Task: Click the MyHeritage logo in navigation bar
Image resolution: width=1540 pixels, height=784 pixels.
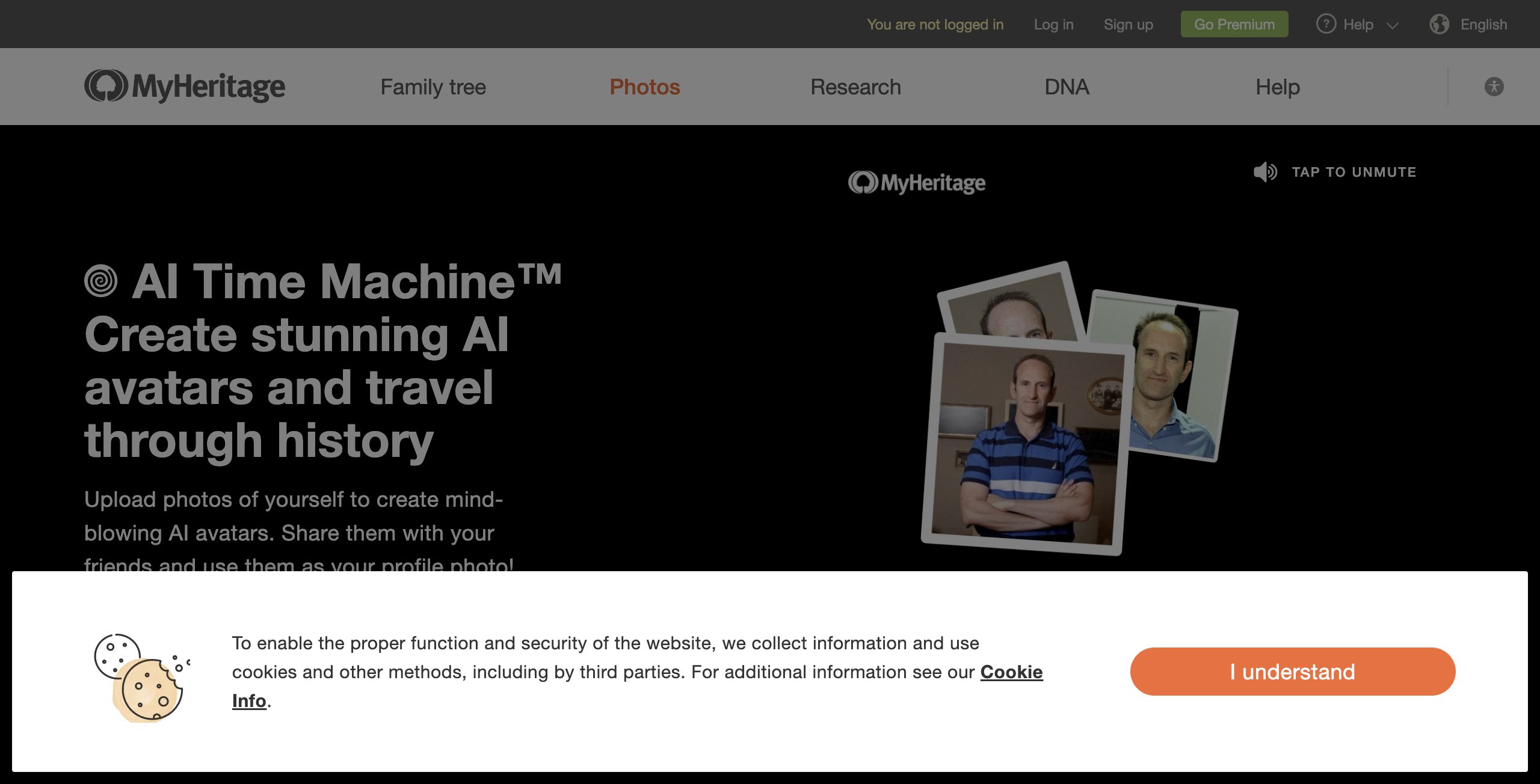Action: pos(185,87)
